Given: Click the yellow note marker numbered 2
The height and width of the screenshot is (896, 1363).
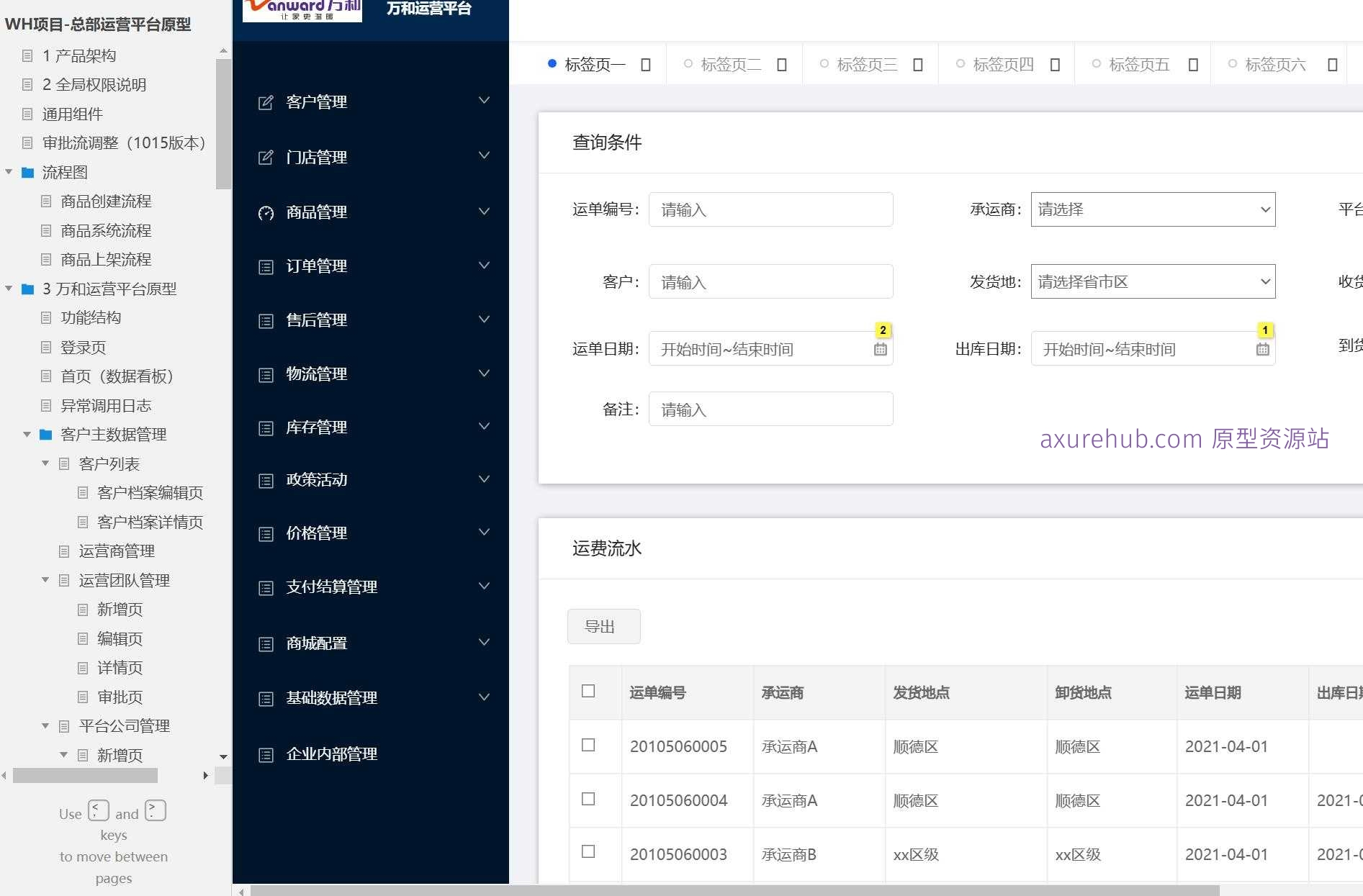Looking at the screenshot, I should (x=883, y=330).
